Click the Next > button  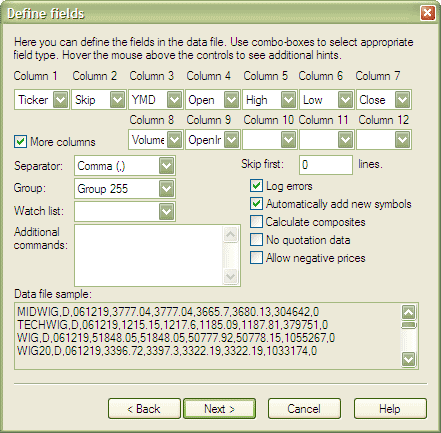tap(220, 408)
